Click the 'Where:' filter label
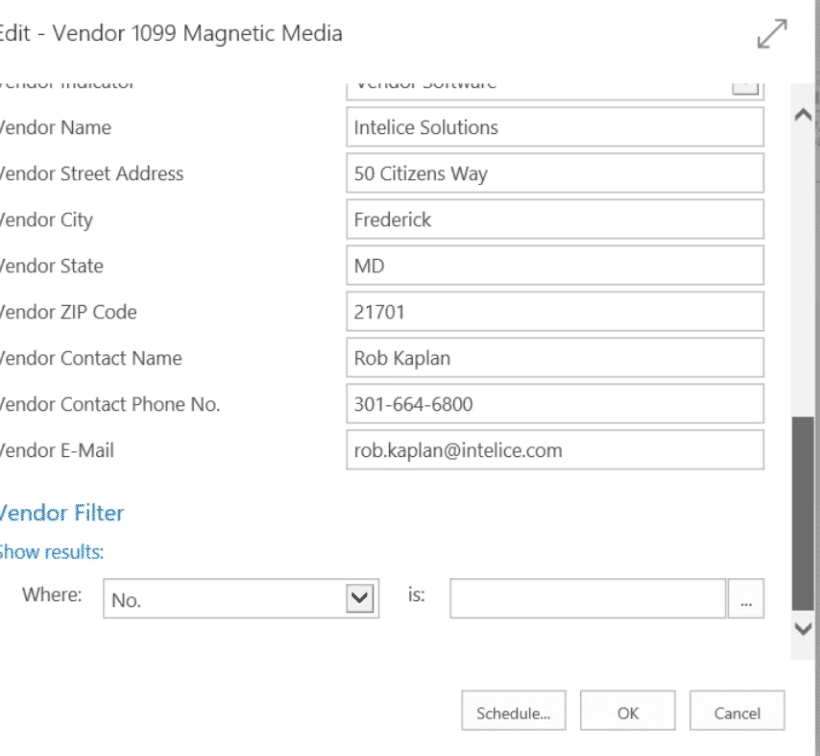Viewport: 820px width, 756px height. point(52,594)
